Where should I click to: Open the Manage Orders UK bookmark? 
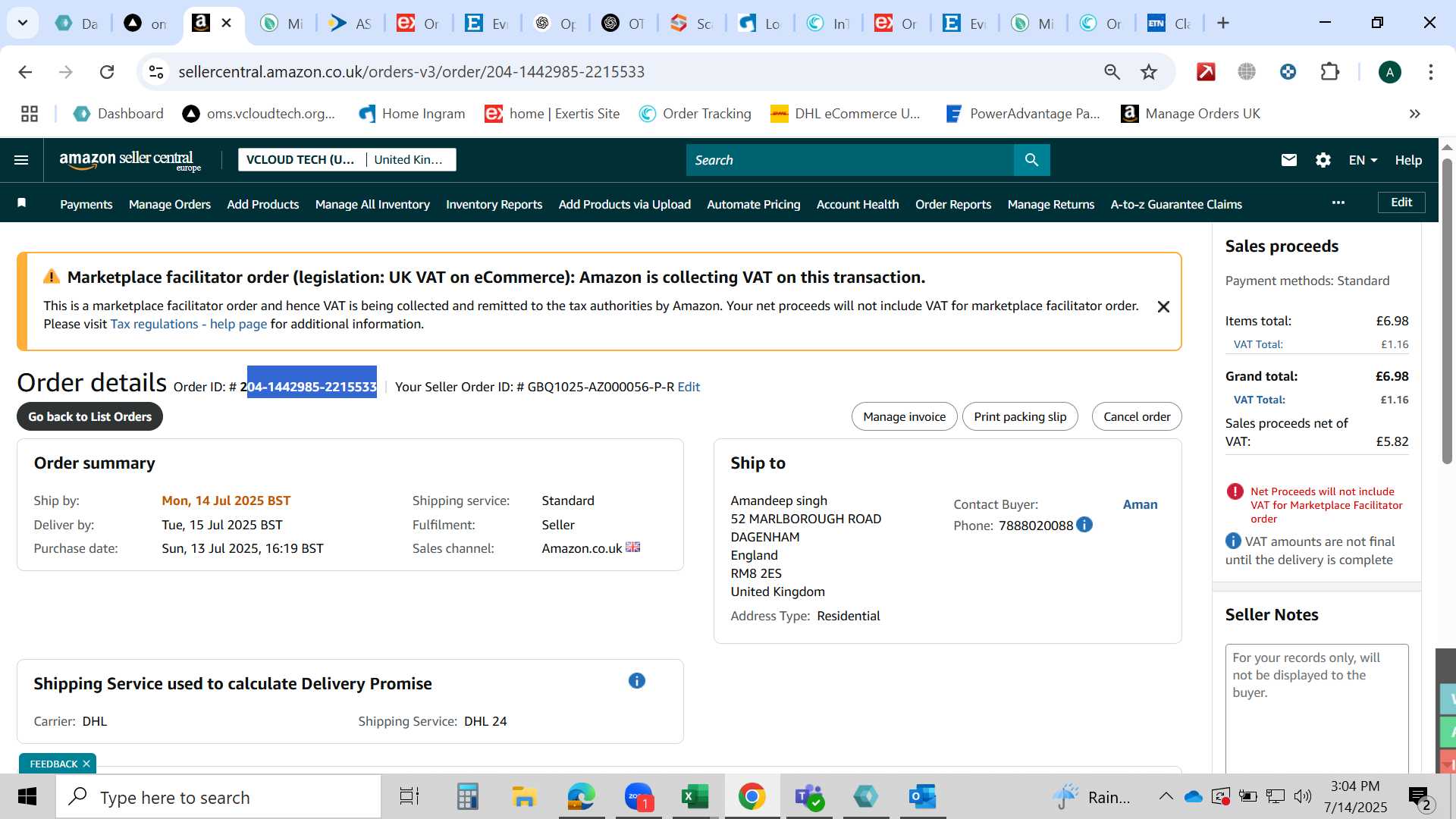(x=1191, y=114)
